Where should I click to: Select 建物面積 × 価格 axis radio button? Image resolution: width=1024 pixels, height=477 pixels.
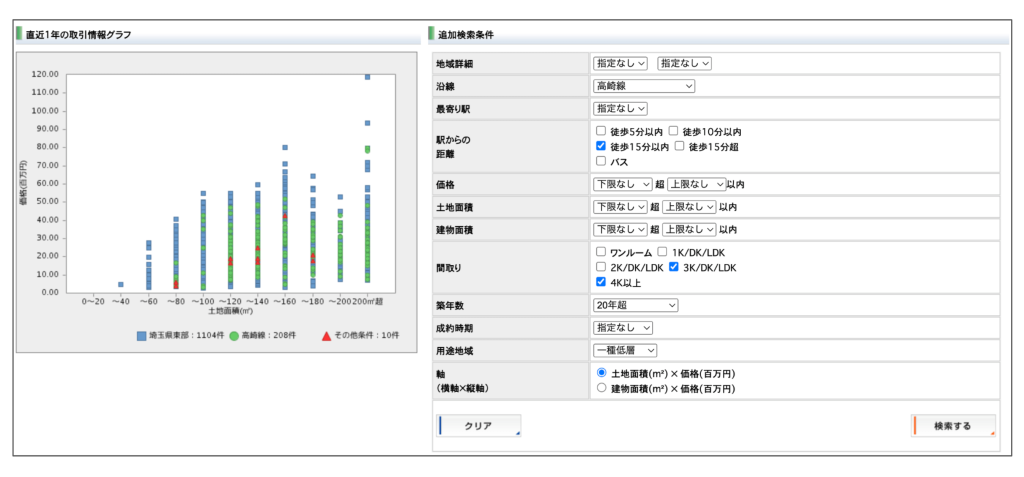coord(601,387)
